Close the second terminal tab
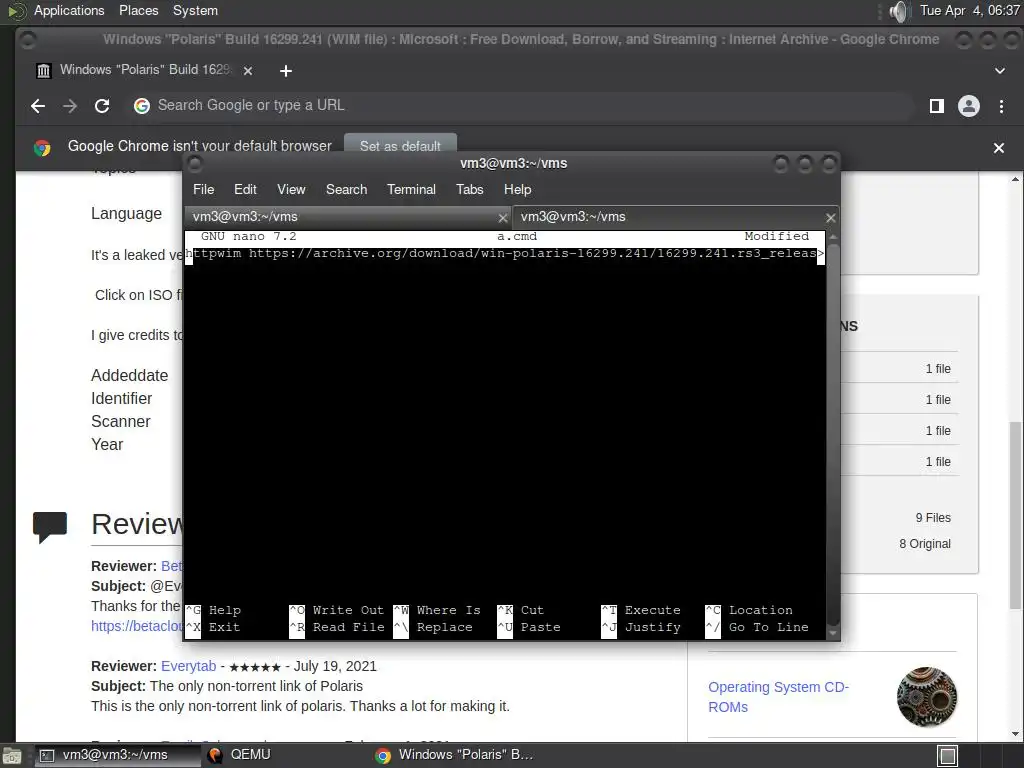This screenshot has width=1024, height=768. click(x=831, y=218)
